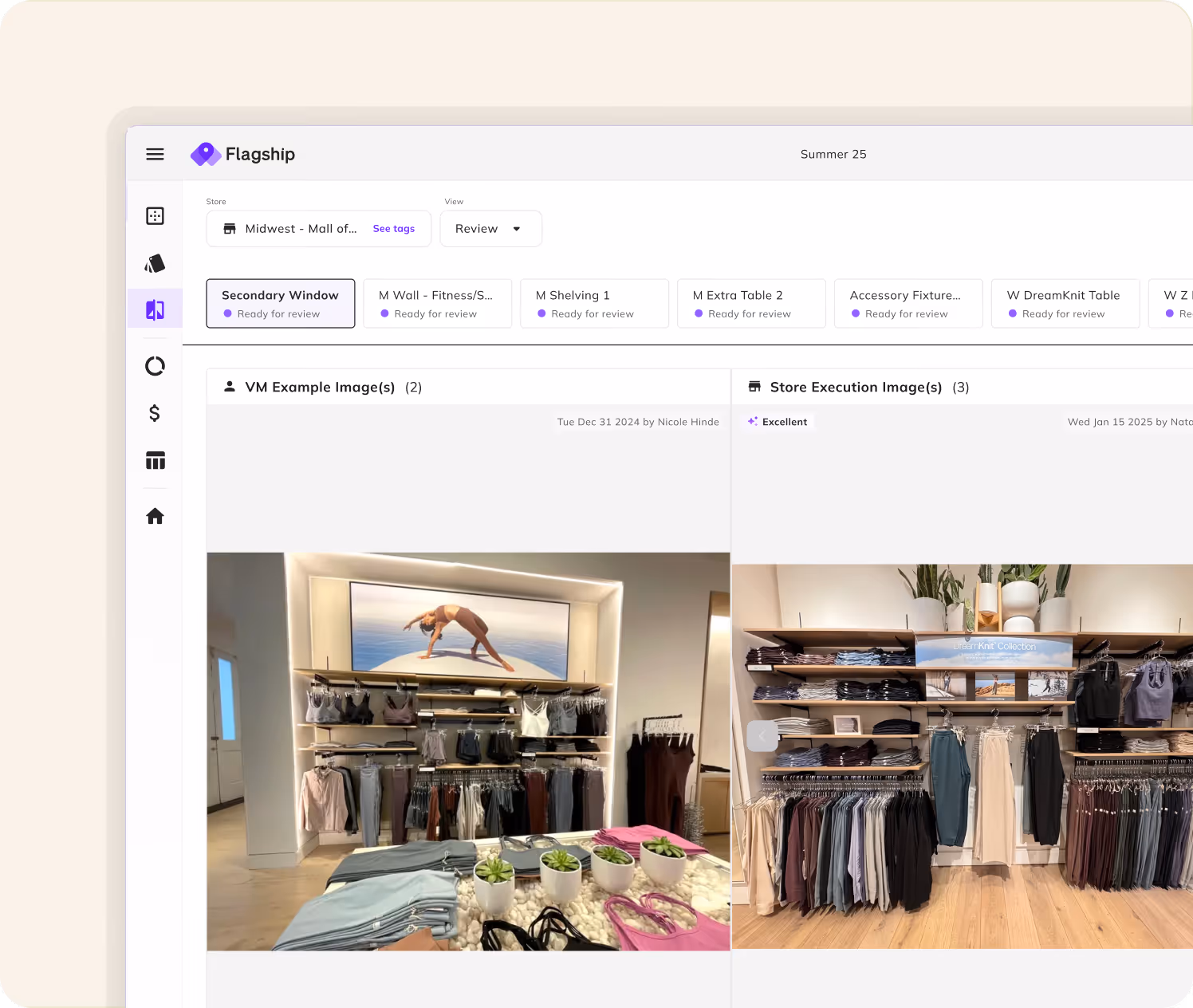Select the compare view icon in sidebar

pos(155,309)
